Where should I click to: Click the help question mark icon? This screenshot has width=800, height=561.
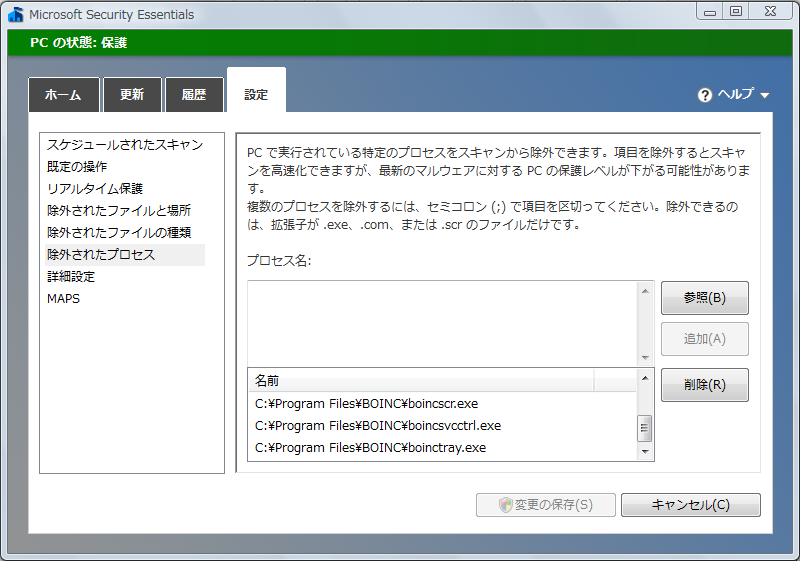point(705,95)
